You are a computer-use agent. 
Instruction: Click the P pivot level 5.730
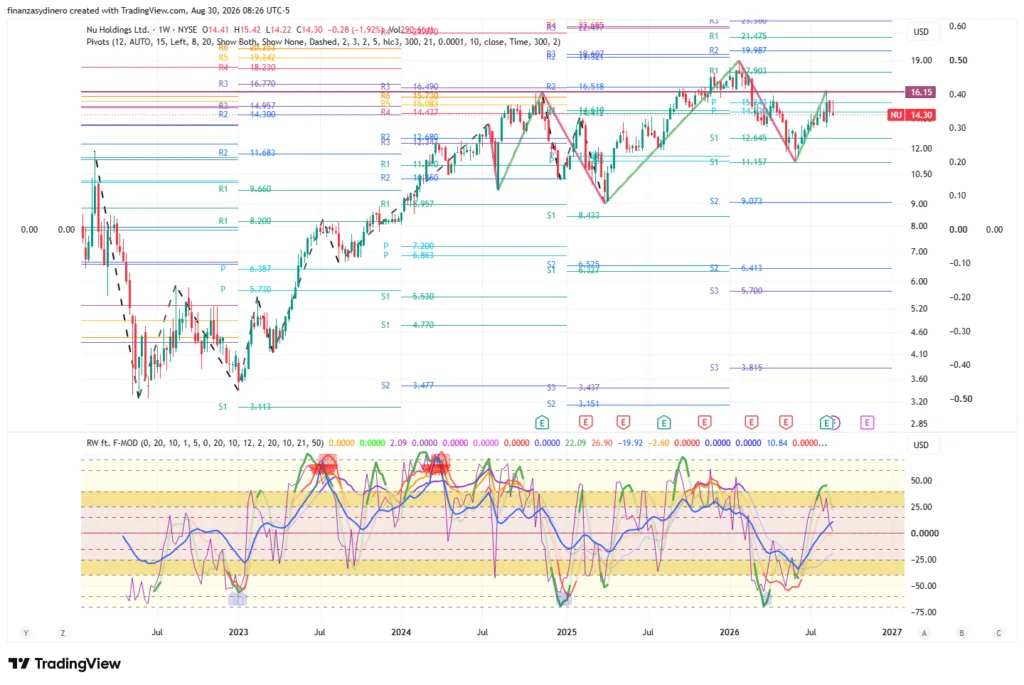pos(261,289)
